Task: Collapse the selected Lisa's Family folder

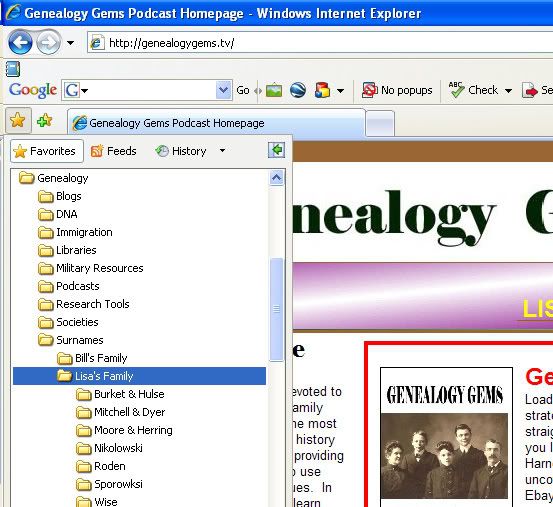Action: tap(139, 376)
